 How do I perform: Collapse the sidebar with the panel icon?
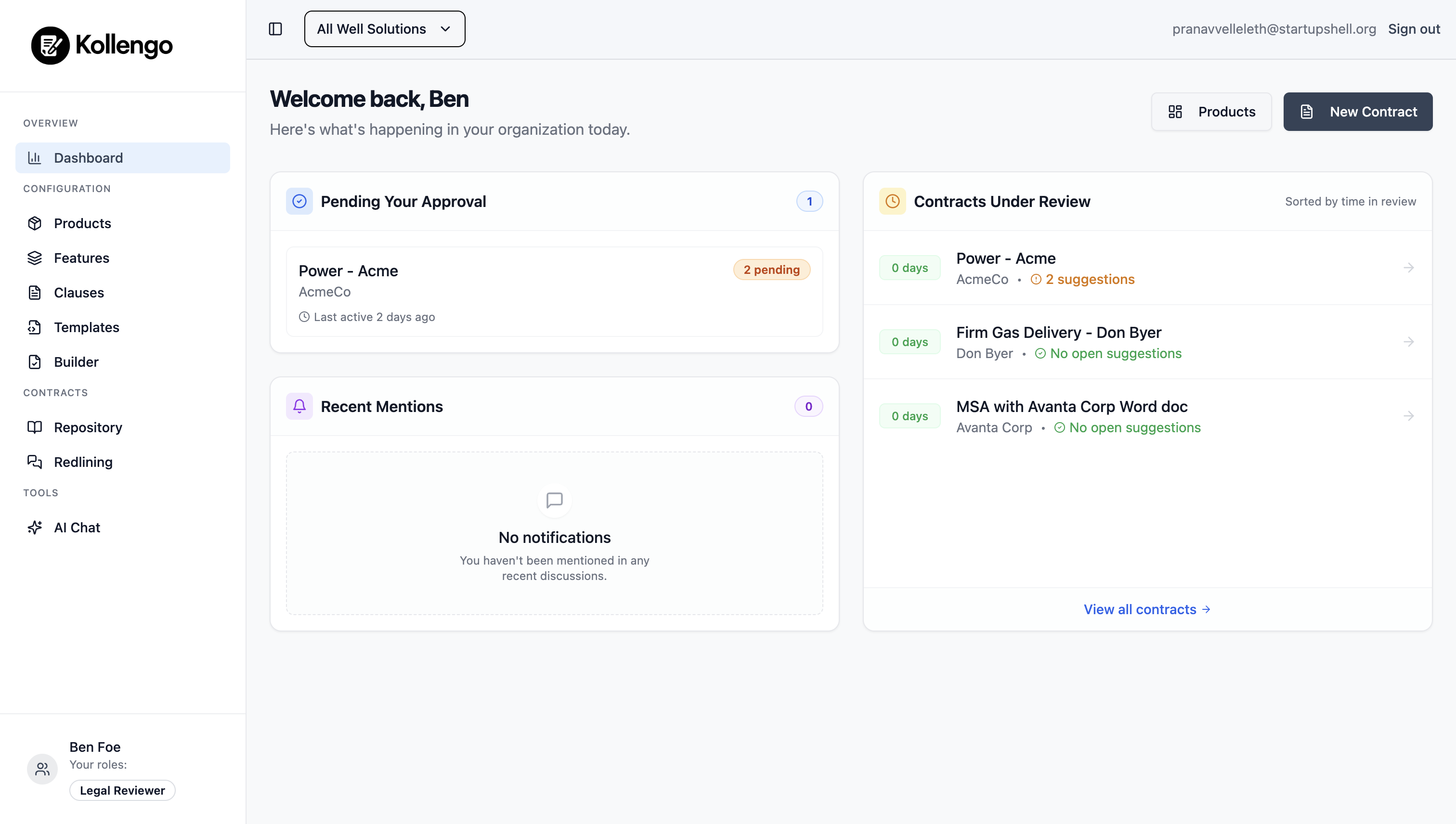coord(275,29)
